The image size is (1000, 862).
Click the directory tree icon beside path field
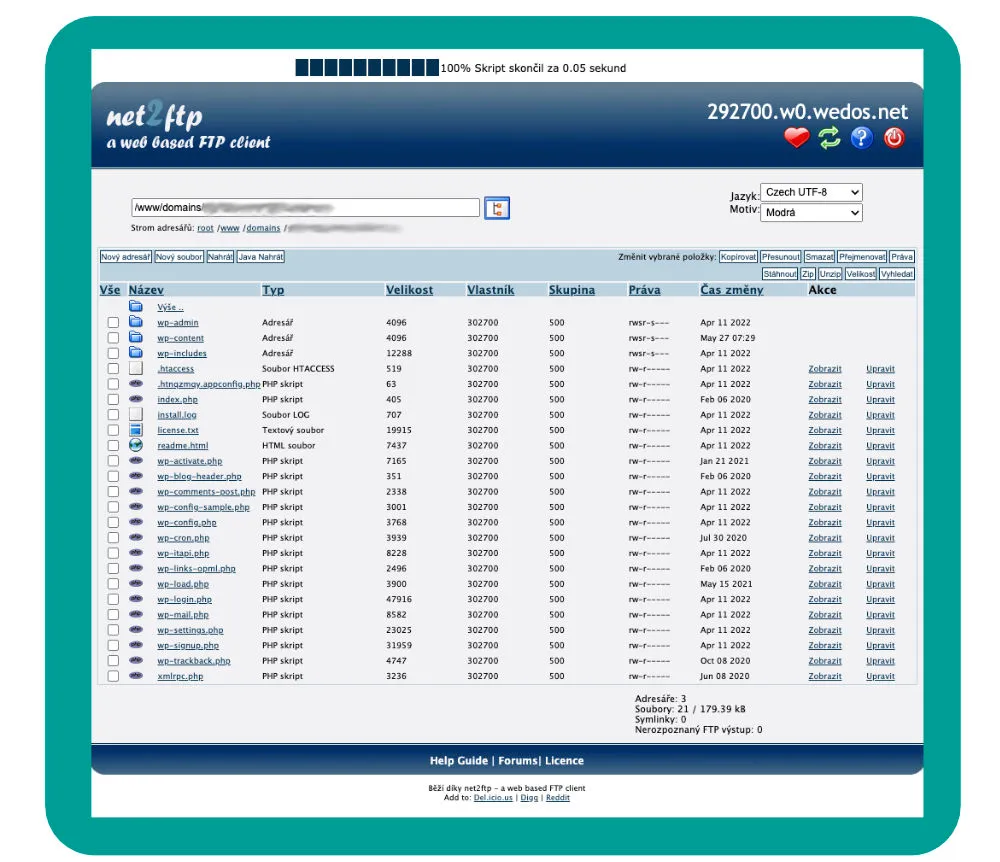coord(497,208)
